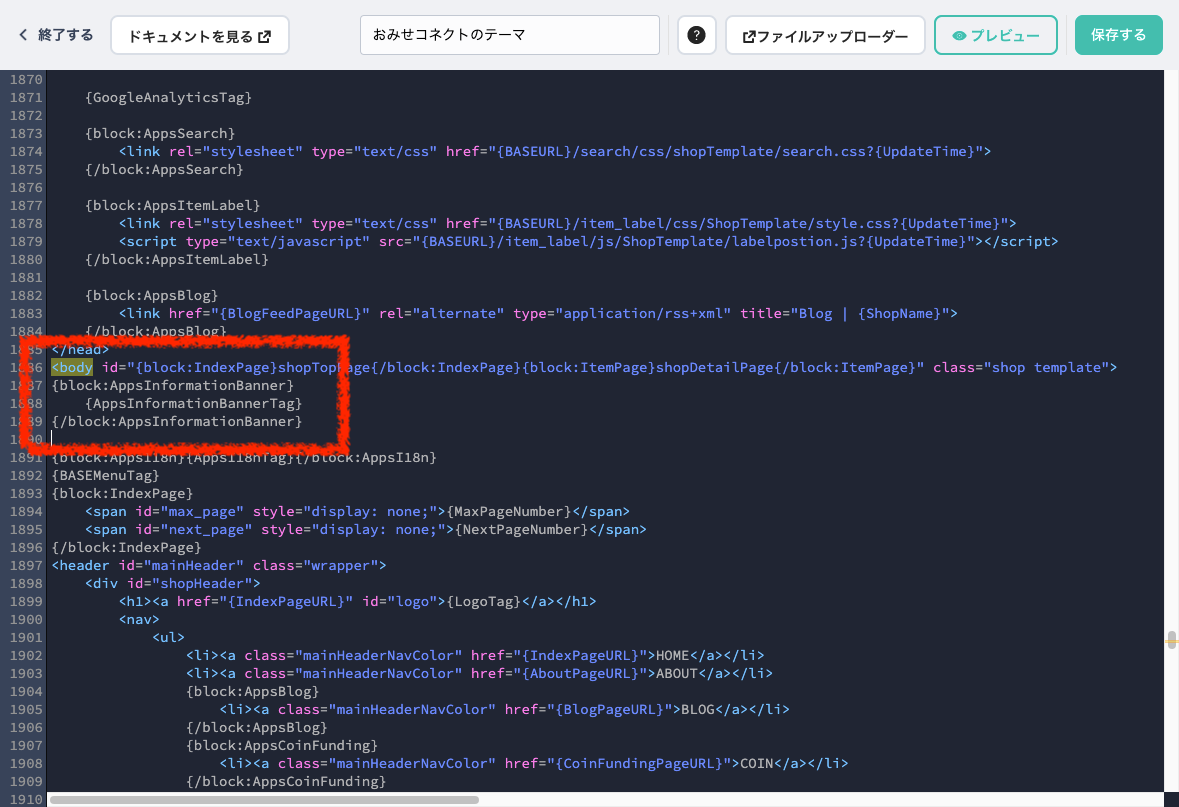Click line number 1897 in gutter

coord(26,565)
